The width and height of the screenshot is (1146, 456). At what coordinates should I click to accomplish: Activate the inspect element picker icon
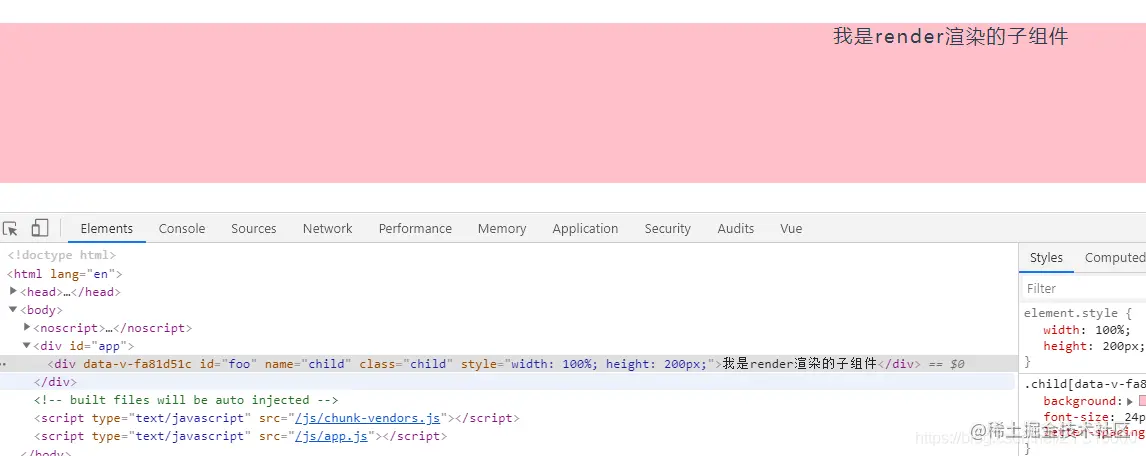point(10,229)
